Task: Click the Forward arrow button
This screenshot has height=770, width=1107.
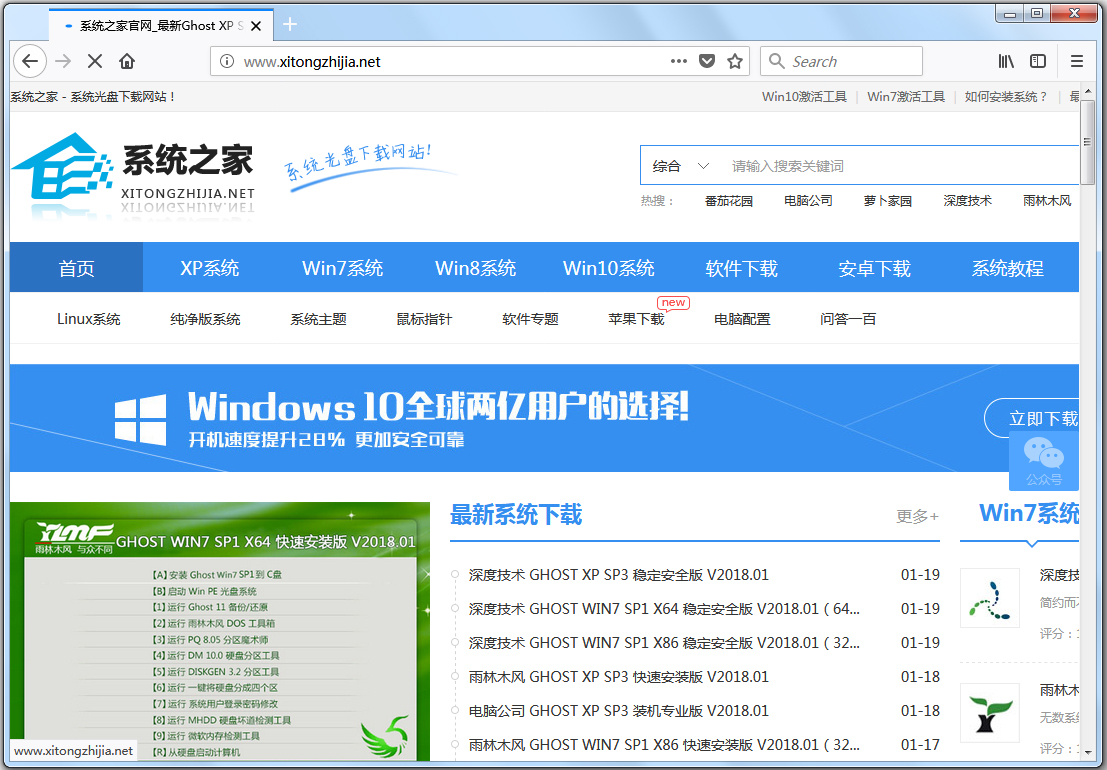Action: 64,61
